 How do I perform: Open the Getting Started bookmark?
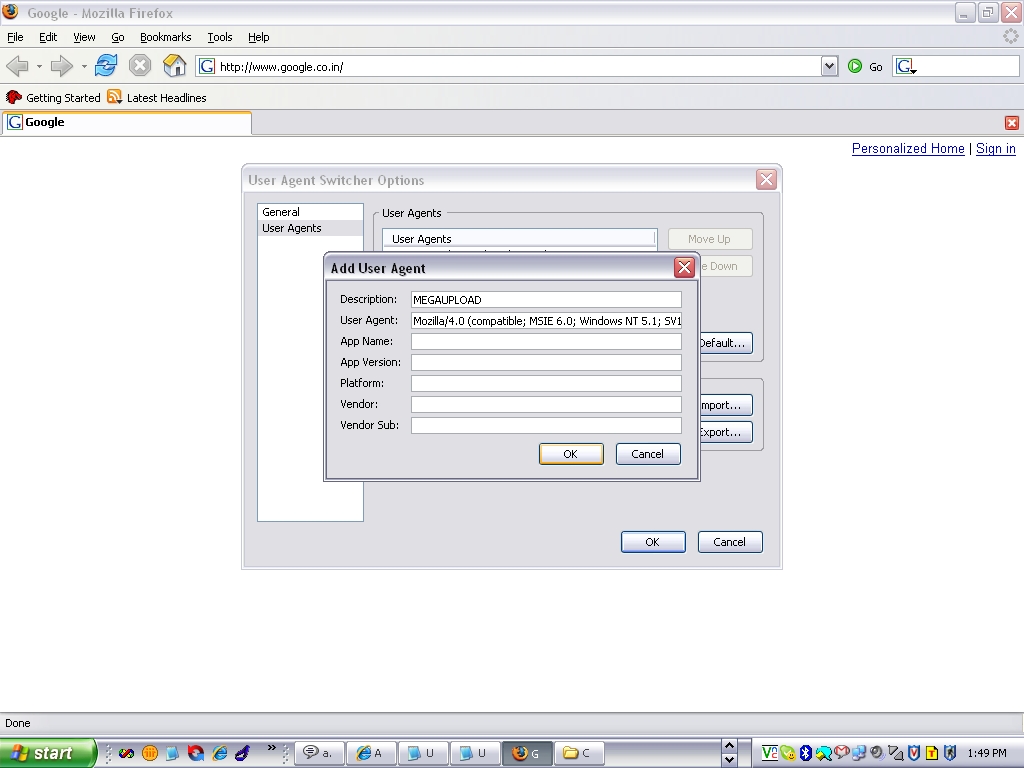[x=53, y=97]
